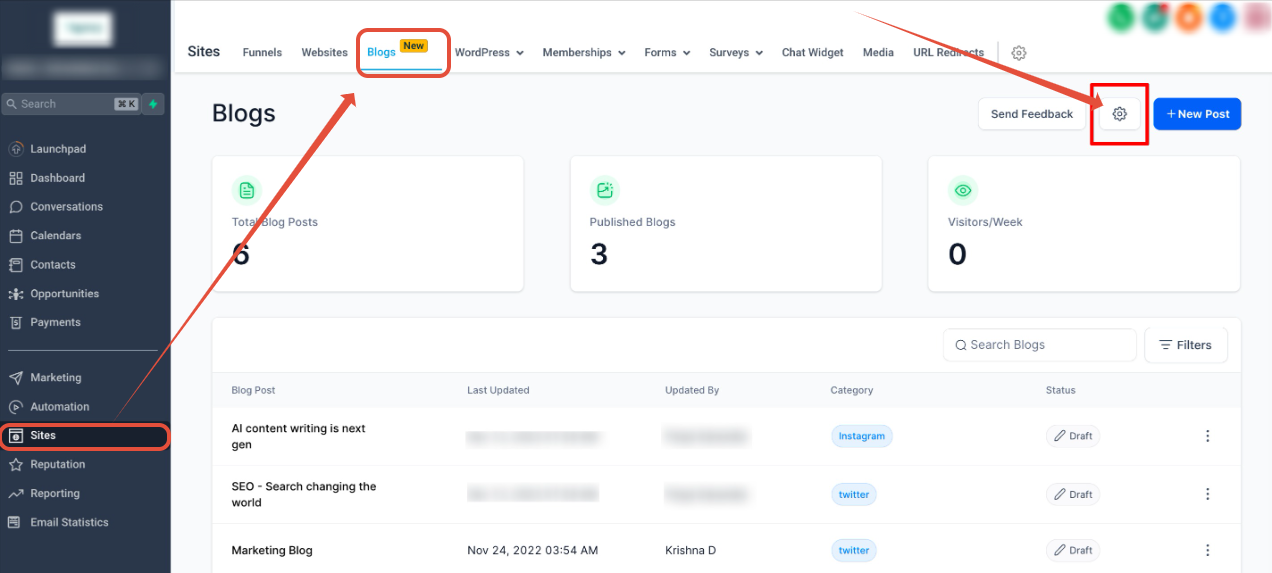
Task: Select the Blogs tab
Action: point(381,53)
